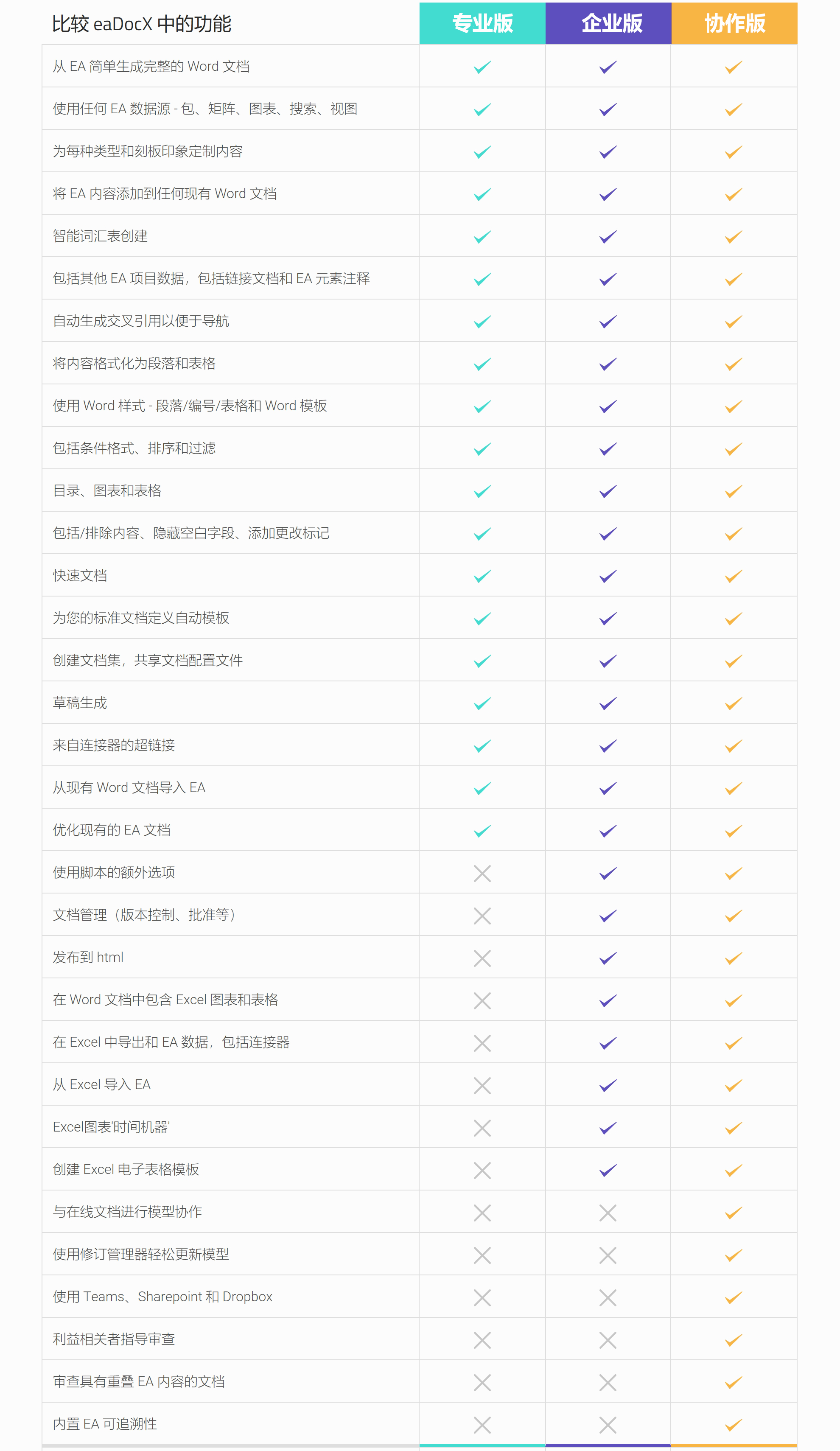Click the 专业版 column header

tap(482, 24)
